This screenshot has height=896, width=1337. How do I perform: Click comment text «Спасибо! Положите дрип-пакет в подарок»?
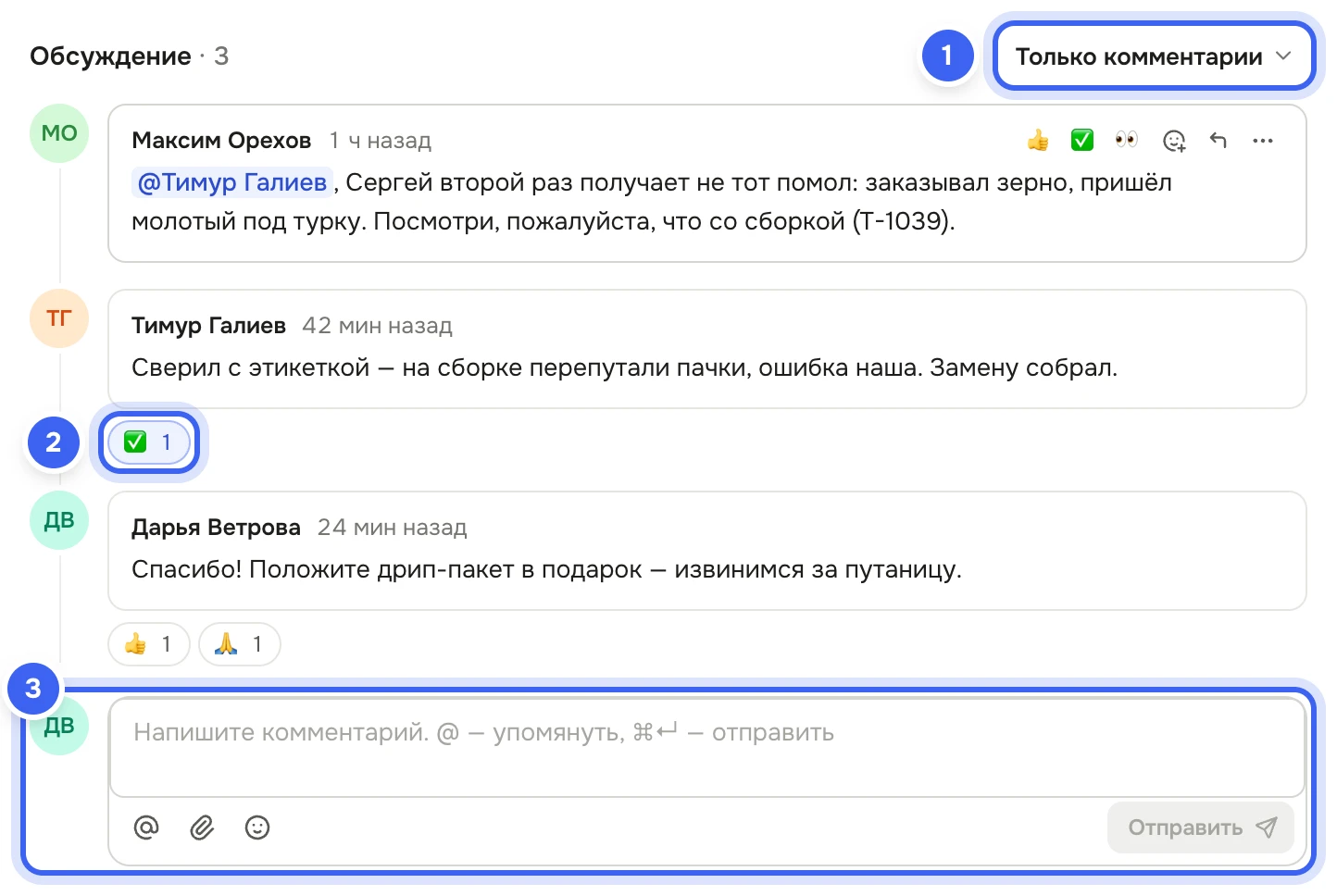click(387, 569)
